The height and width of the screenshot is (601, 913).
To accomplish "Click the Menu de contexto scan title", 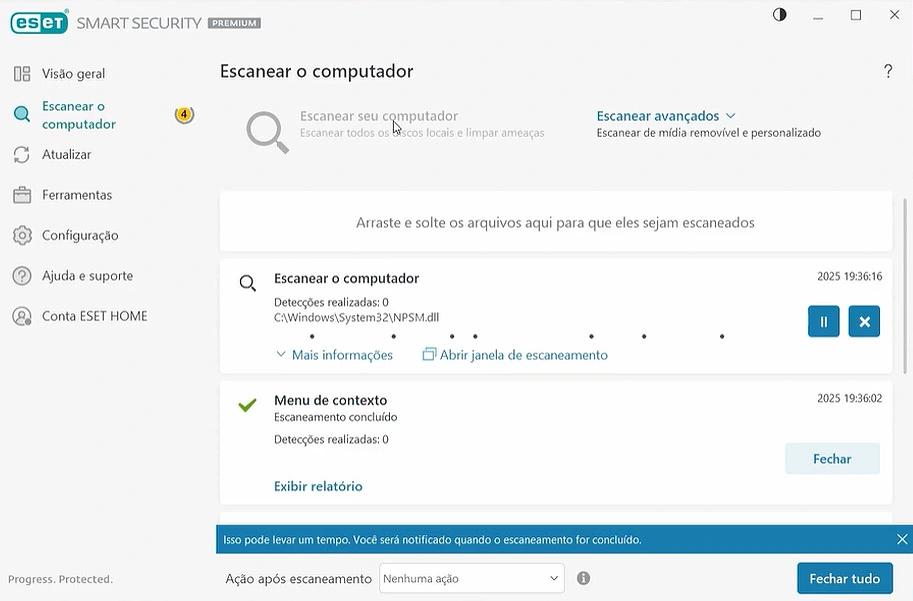I will pyautogui.click(x=330, y=400).
